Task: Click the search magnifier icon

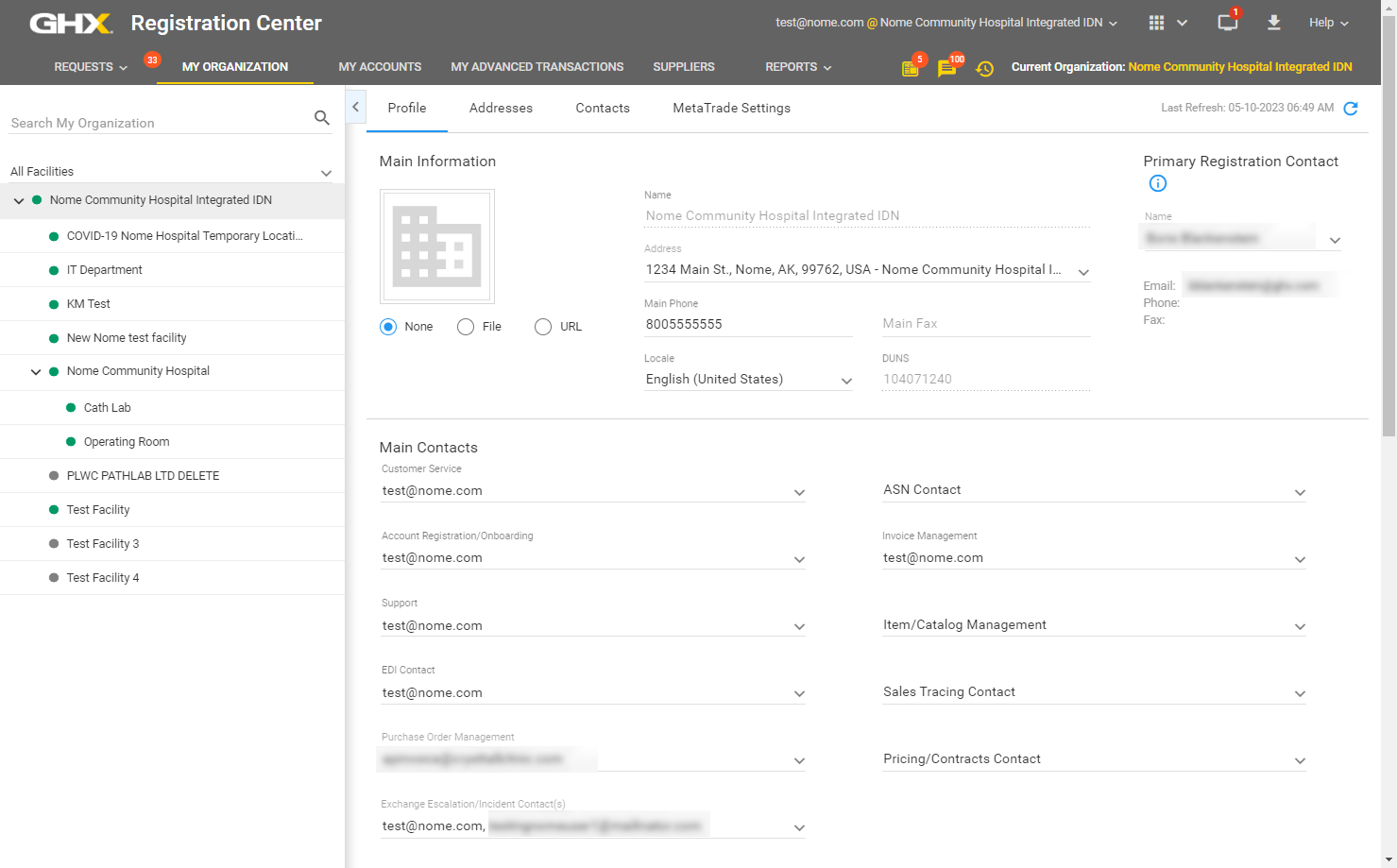Action: (x=322, y=118)
